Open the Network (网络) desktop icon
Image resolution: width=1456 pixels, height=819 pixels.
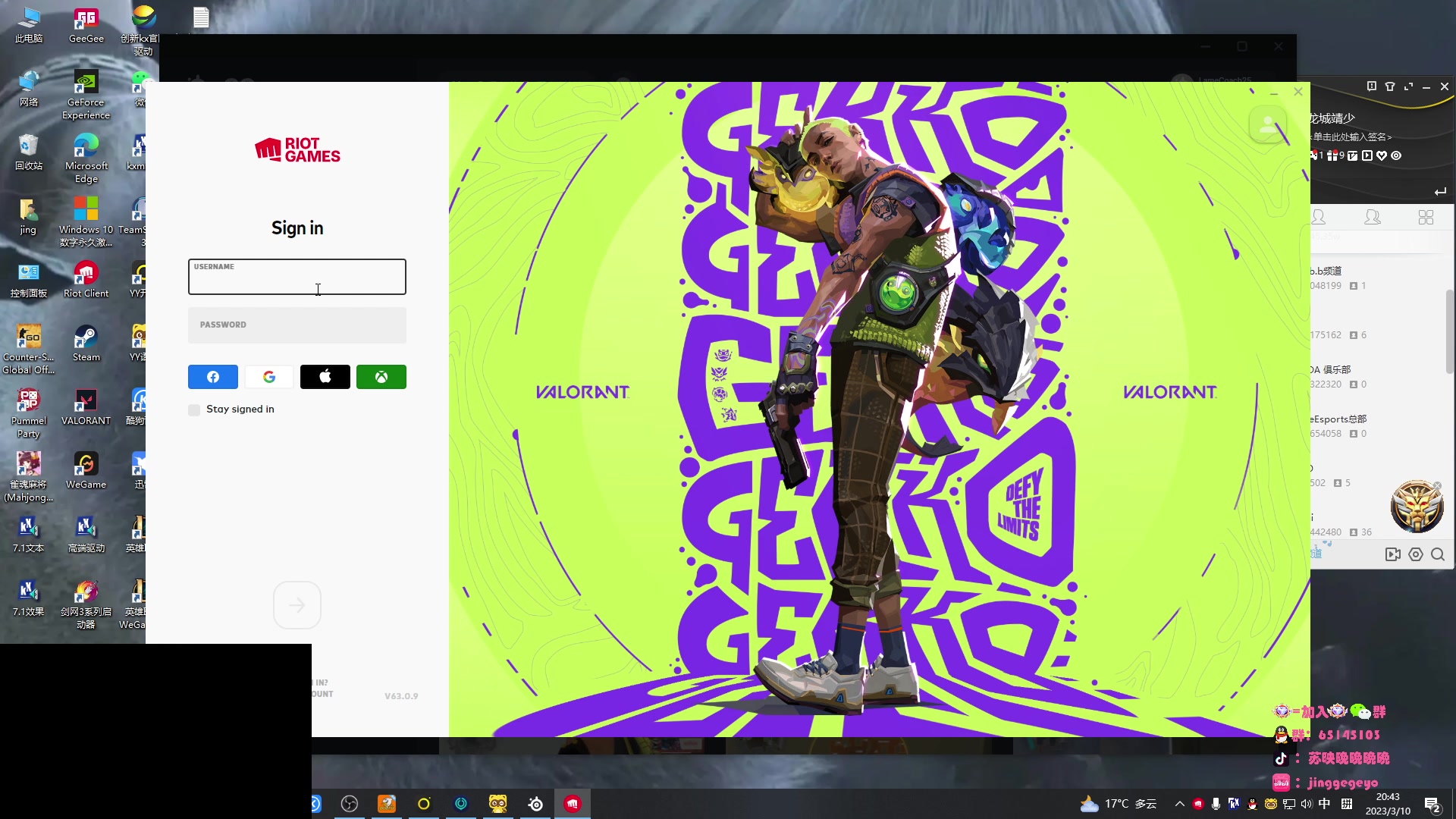pos(29,89)
